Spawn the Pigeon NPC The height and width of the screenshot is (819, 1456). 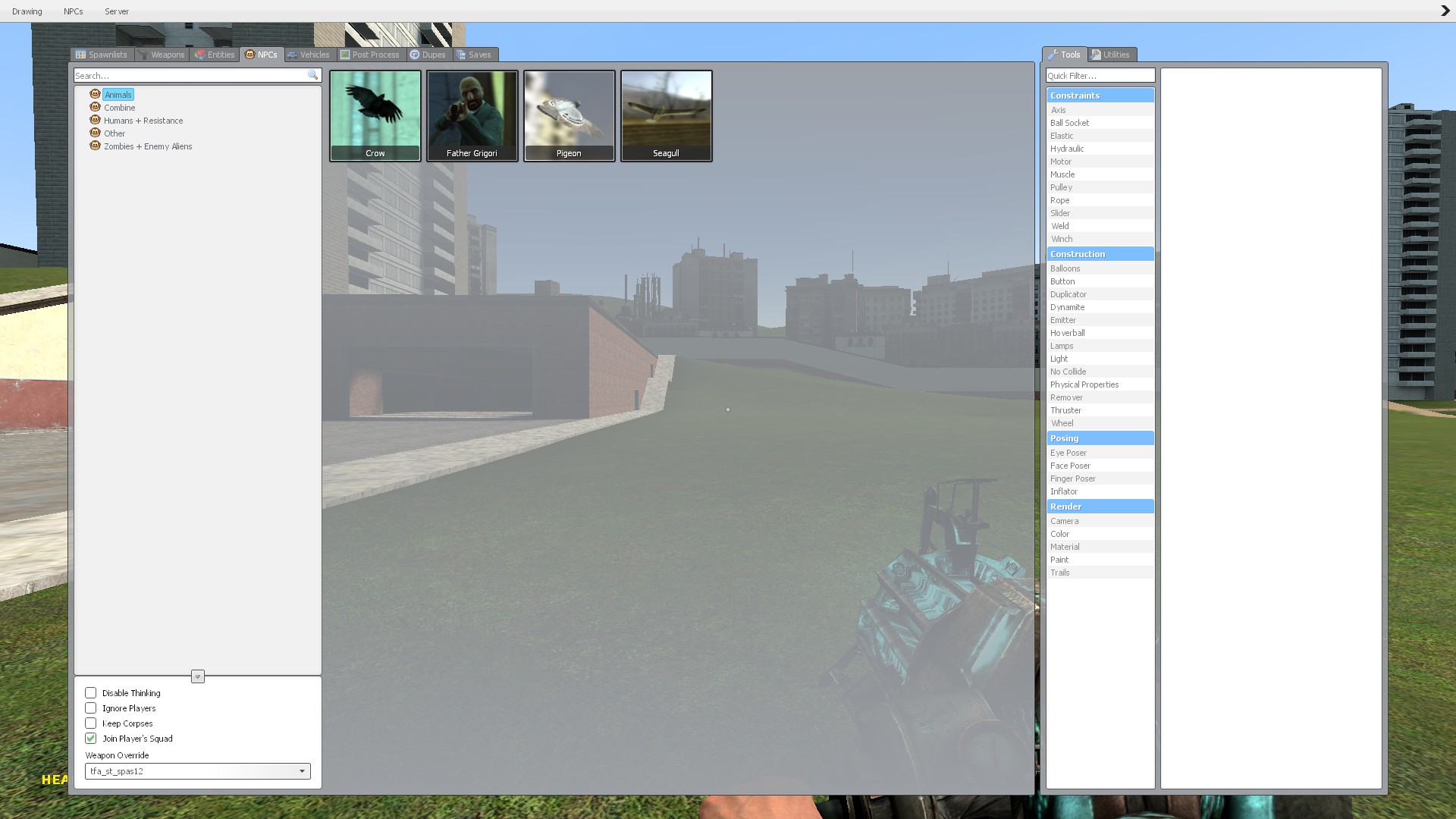point(570,116)
